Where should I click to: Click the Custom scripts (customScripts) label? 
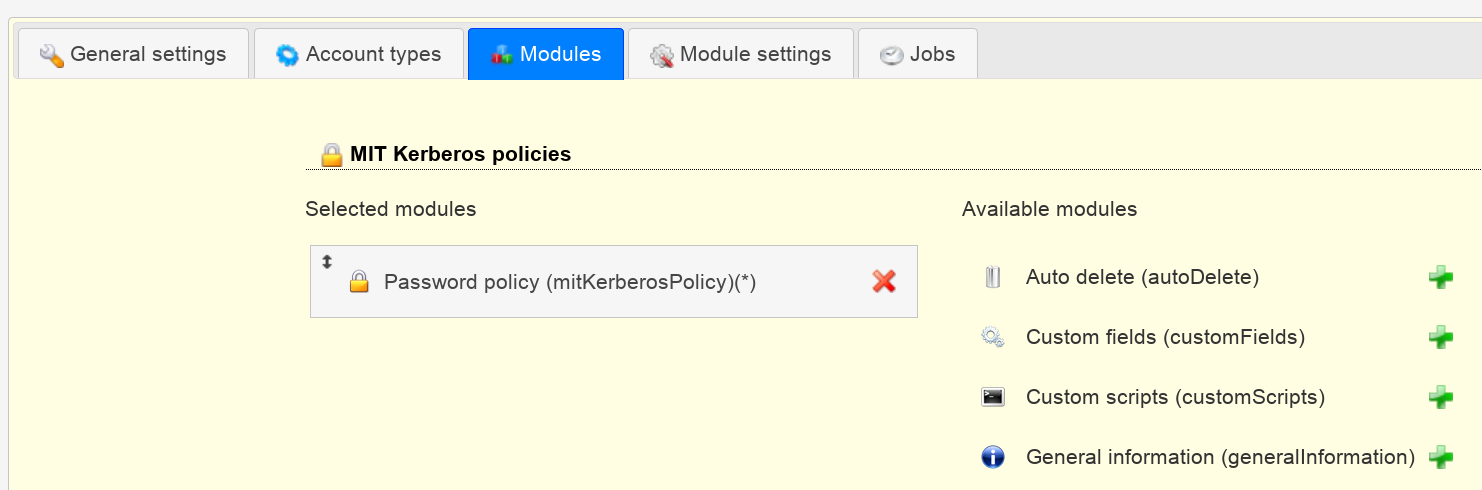tap(1175, 397)
